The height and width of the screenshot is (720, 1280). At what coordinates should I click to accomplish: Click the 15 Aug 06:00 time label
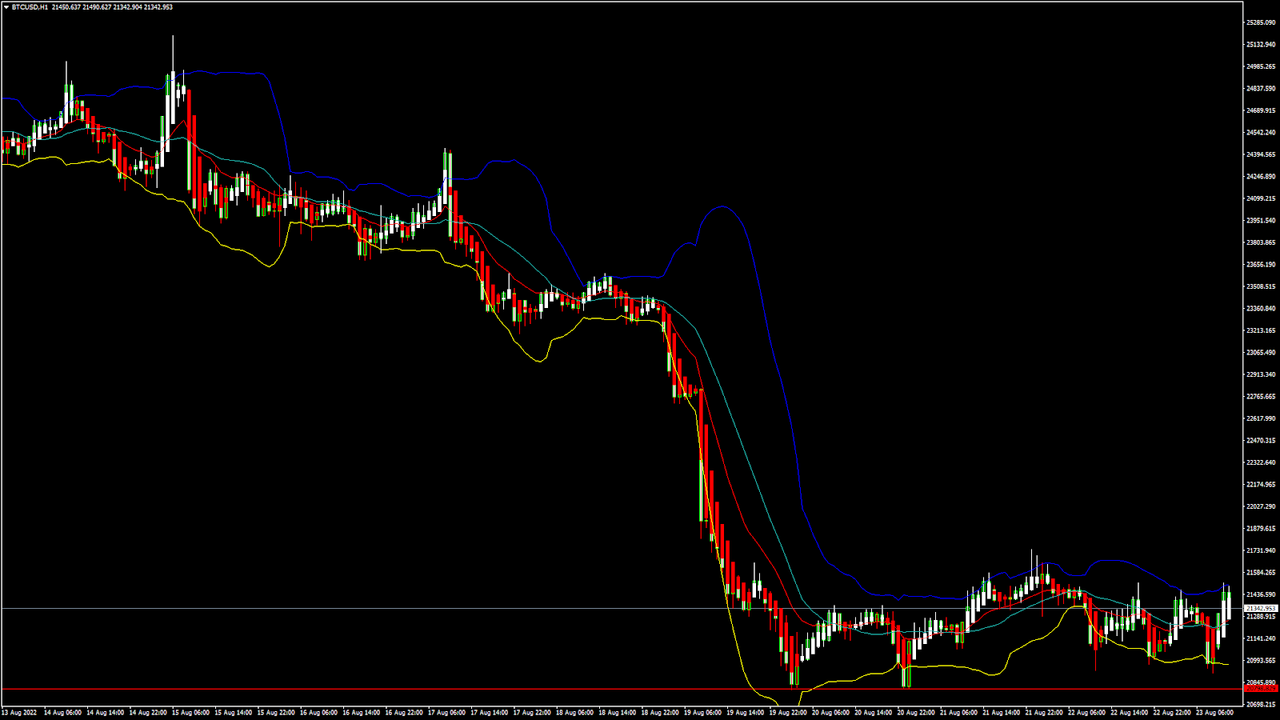(191, 713)
